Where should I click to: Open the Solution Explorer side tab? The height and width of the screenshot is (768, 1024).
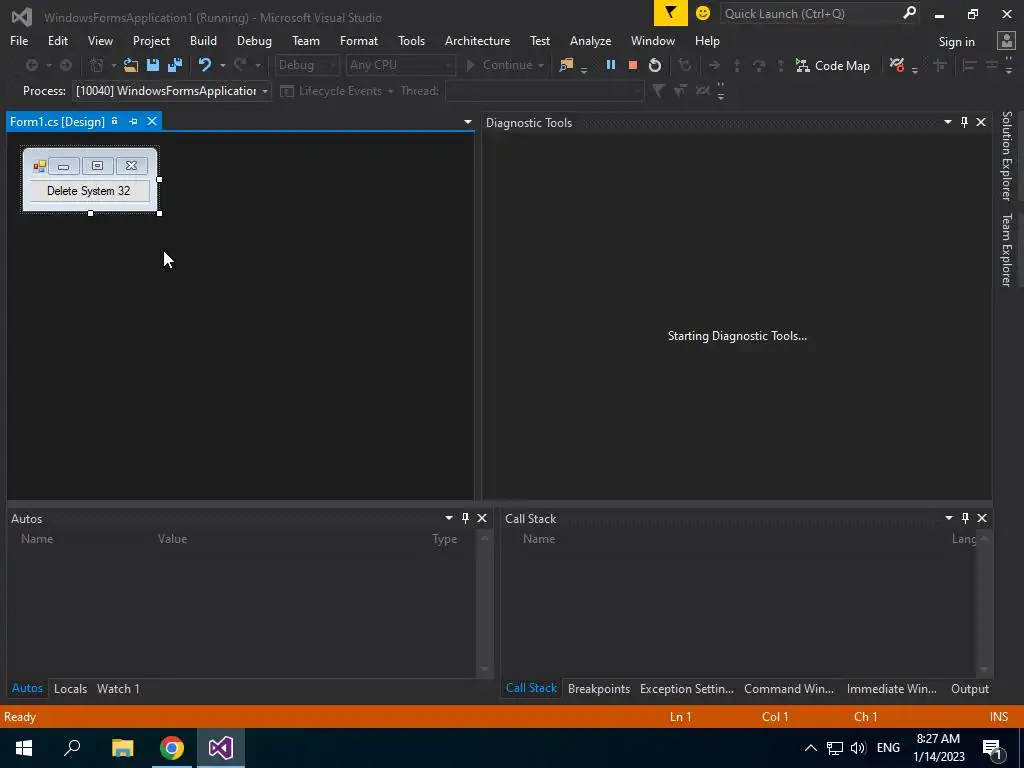coord(1007,156)
